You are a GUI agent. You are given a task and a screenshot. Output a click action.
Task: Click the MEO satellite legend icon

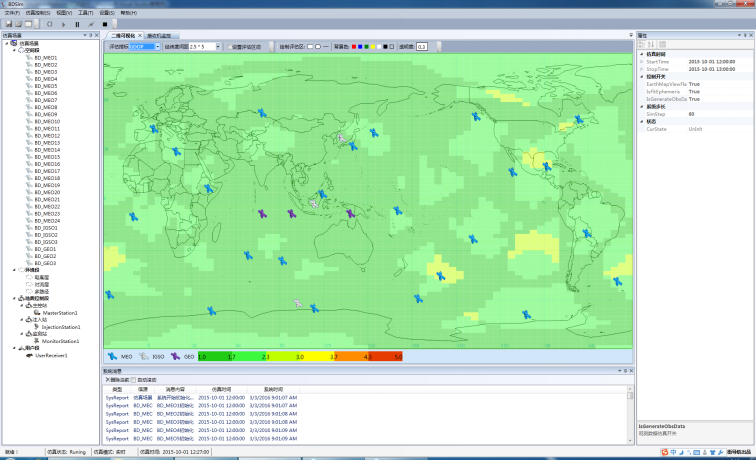tap(112, 356)
